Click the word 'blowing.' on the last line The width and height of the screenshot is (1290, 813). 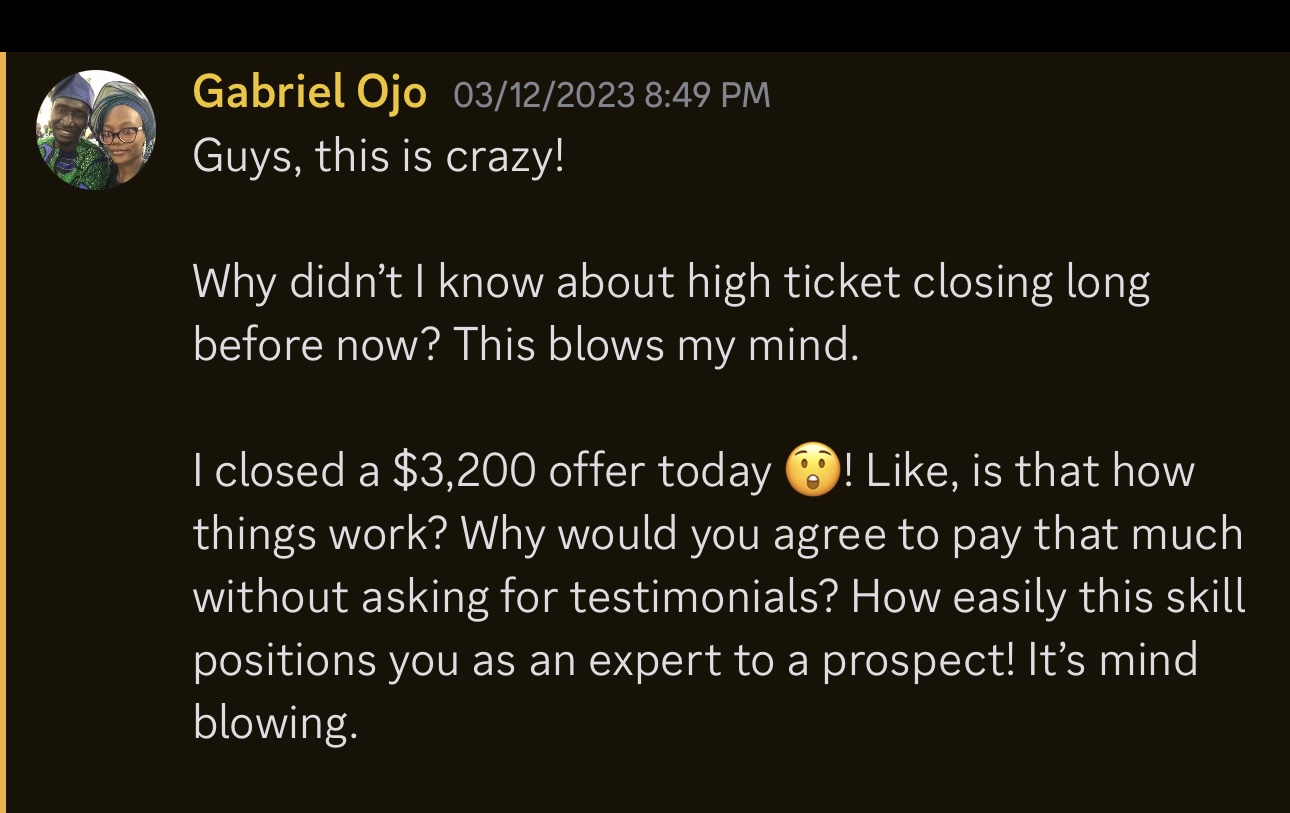[275, 723]
